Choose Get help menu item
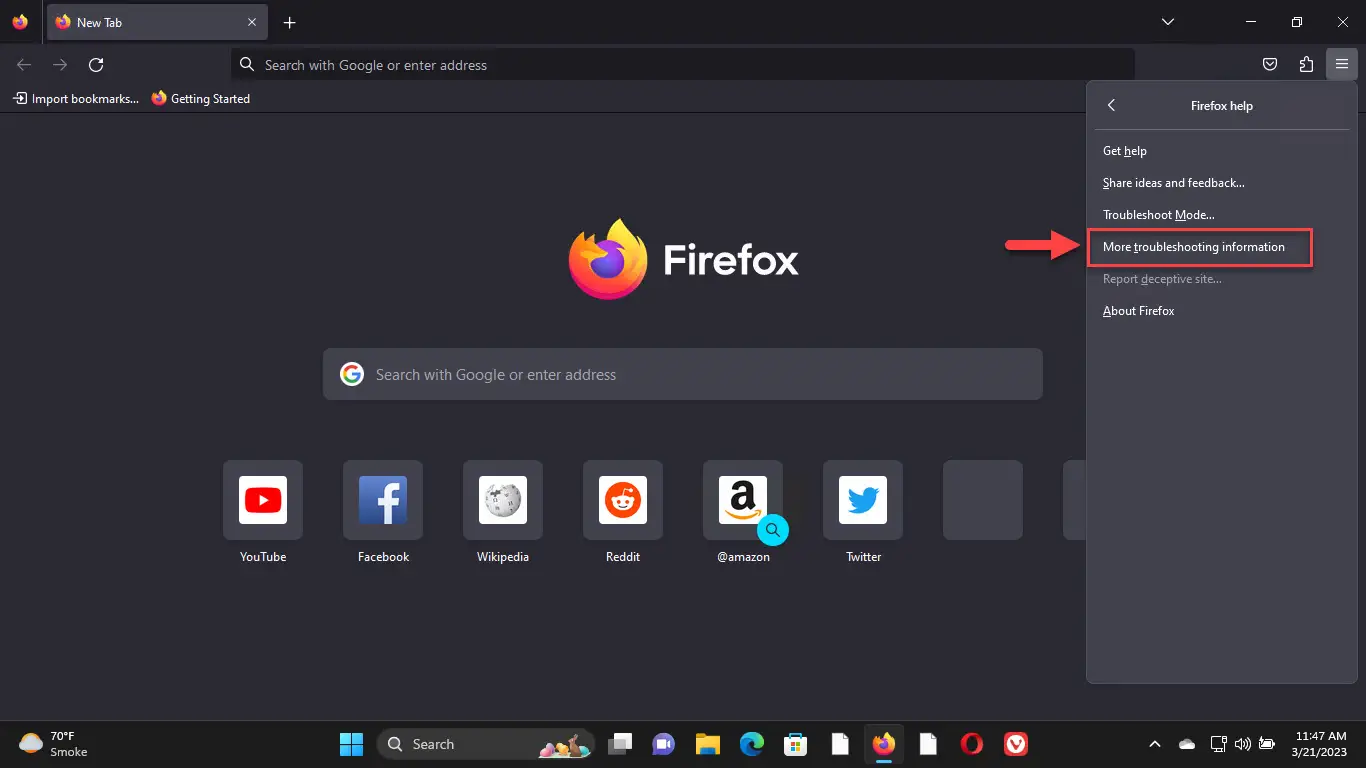The width and height of the screenshot is (1366, 768). click(1222, 151)
